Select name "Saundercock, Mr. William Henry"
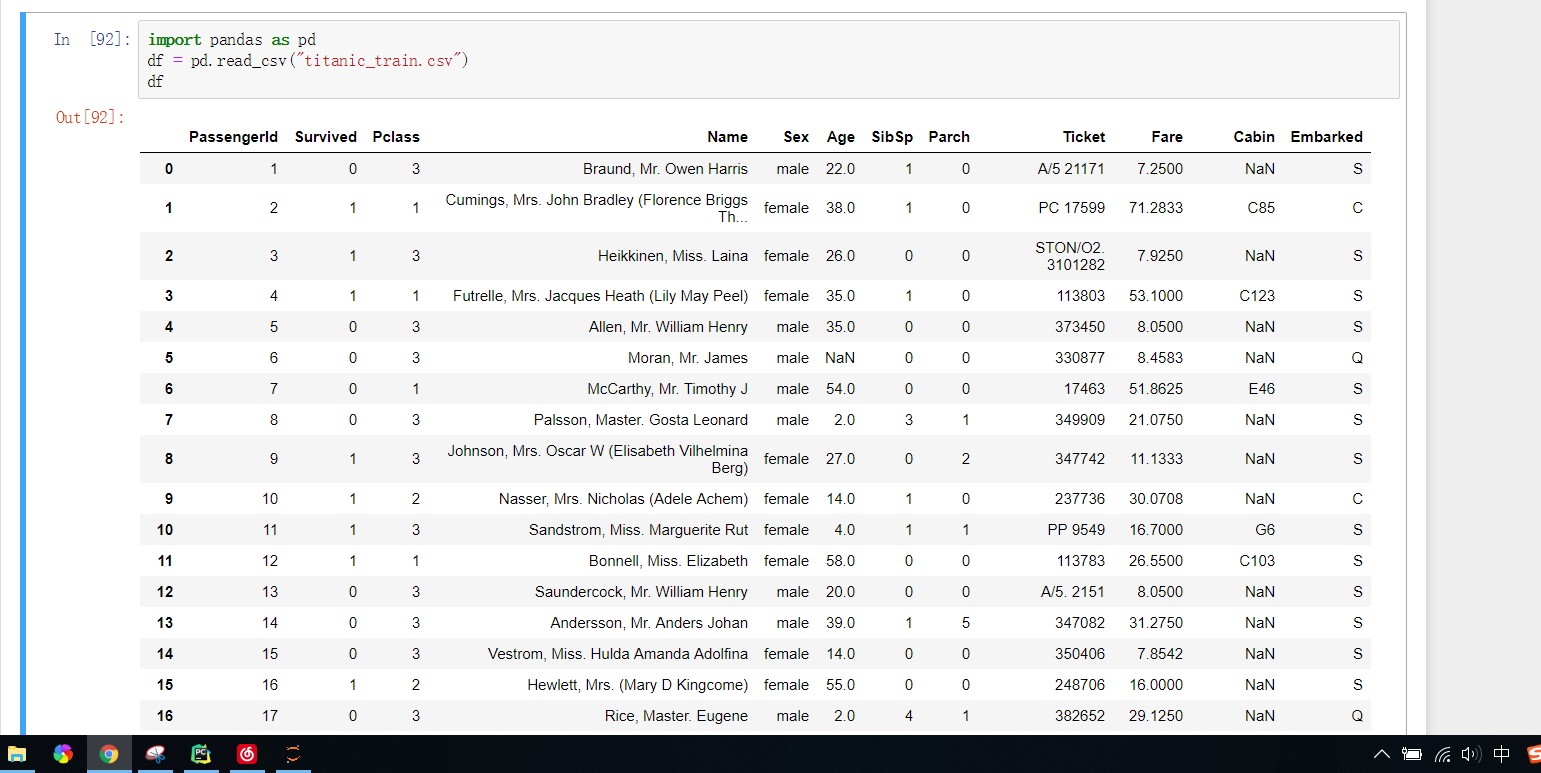The image size is (1541, 773). click(x=641, y=592)
